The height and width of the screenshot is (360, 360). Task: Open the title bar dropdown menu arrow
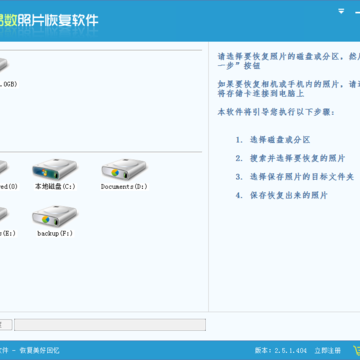[341, 11]
